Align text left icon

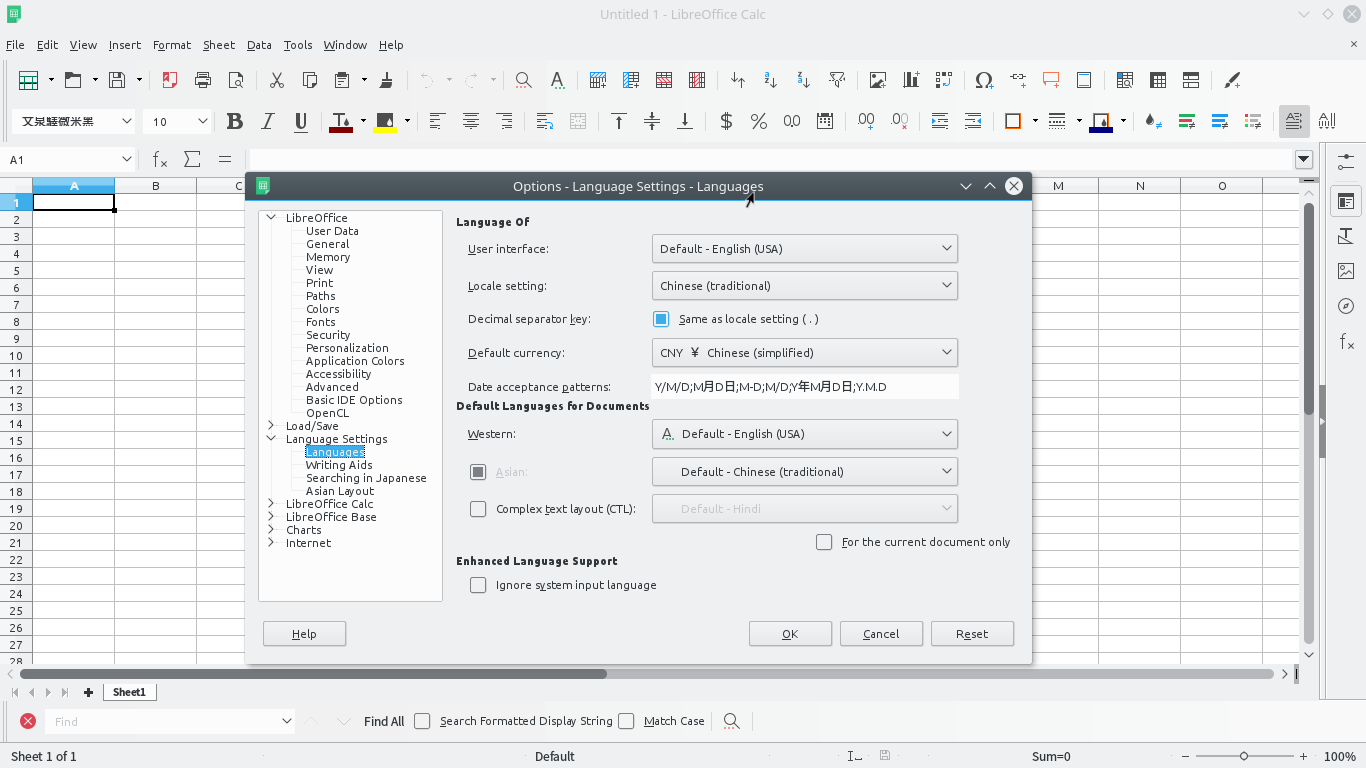437,121
